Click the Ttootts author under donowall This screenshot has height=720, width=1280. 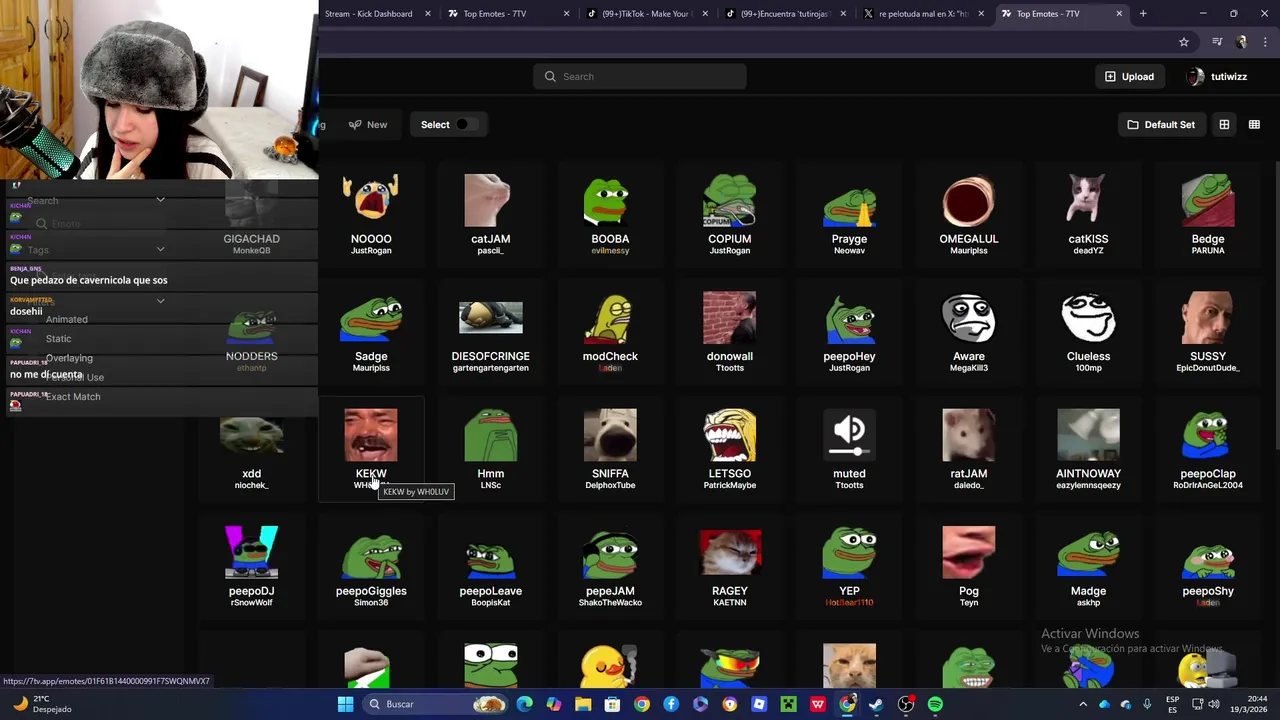pyautogui.click(x=730, y=368)
